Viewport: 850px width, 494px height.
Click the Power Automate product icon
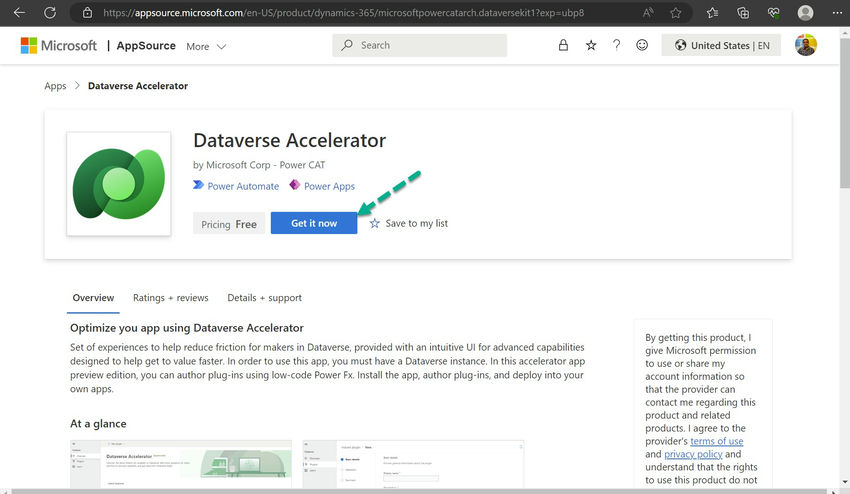[x=198, y=185]
